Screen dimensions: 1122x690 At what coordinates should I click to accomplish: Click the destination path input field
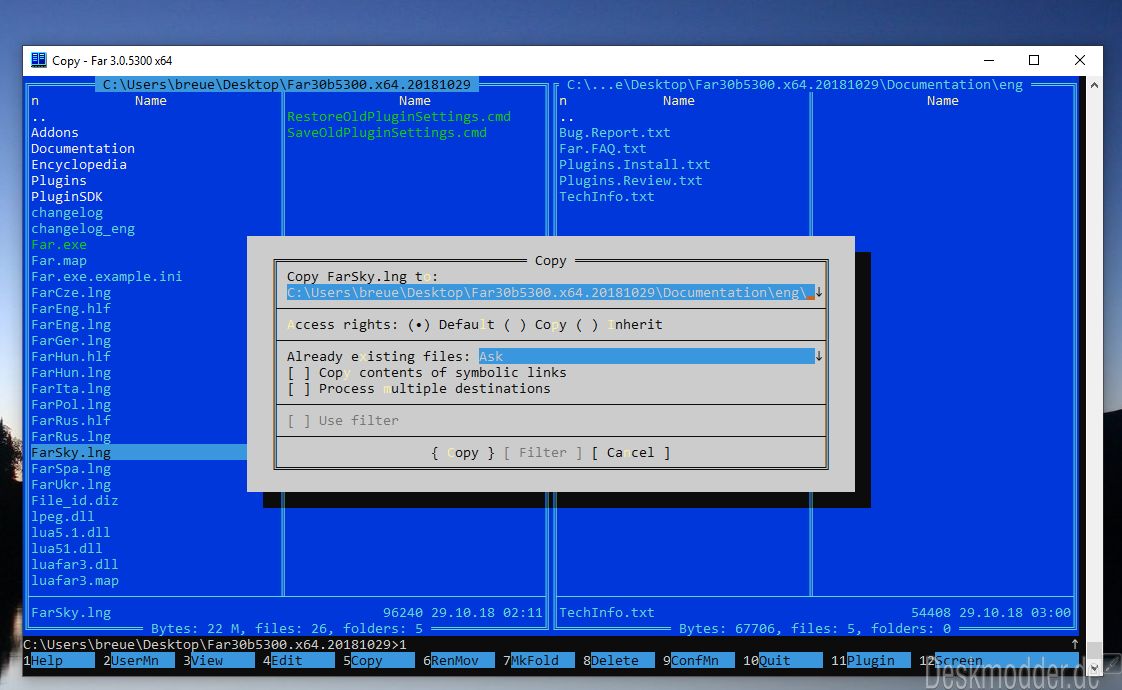click(x=550, y=293)
